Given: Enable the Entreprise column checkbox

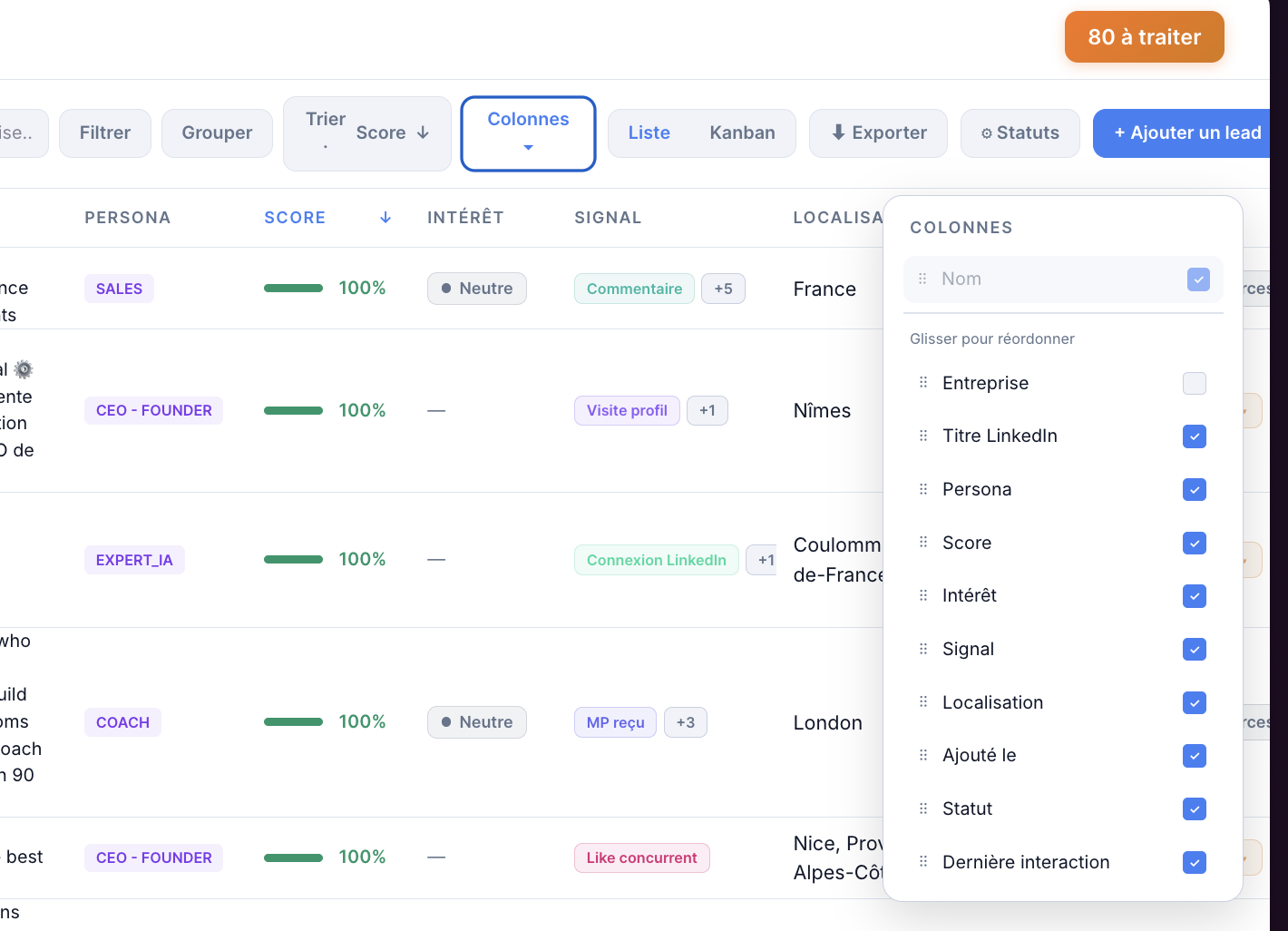Looking at the screenshot, I should click(1195, 383).
